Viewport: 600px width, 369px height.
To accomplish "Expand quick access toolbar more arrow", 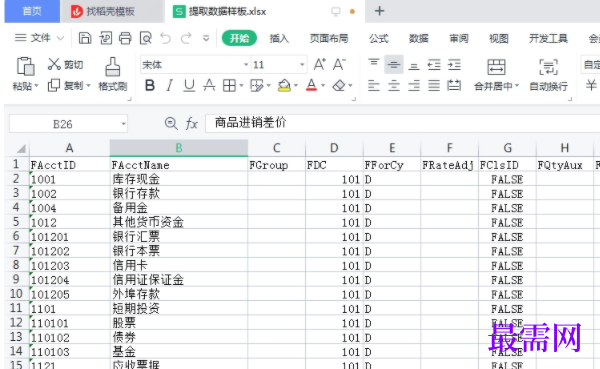I will coord(206,38).
